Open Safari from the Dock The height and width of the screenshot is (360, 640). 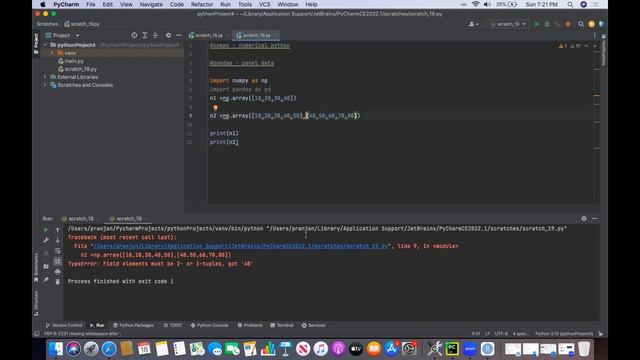109,349
